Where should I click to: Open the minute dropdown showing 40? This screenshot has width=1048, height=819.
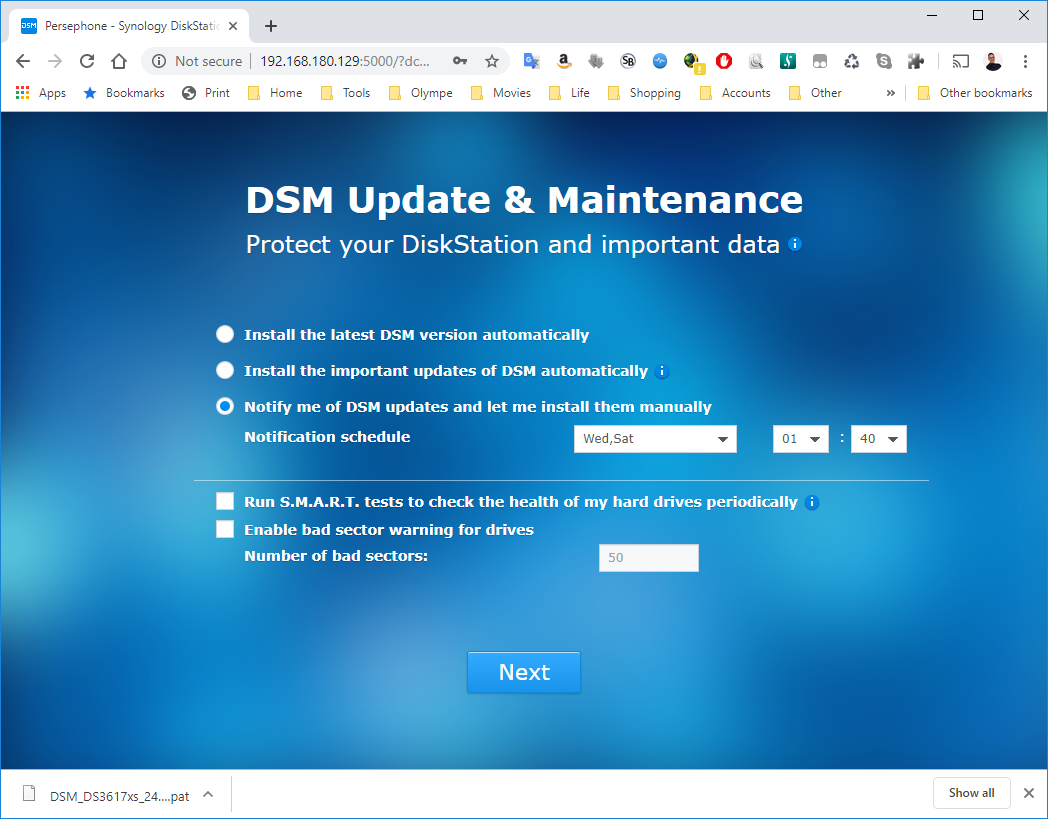[x=878, y=439]
